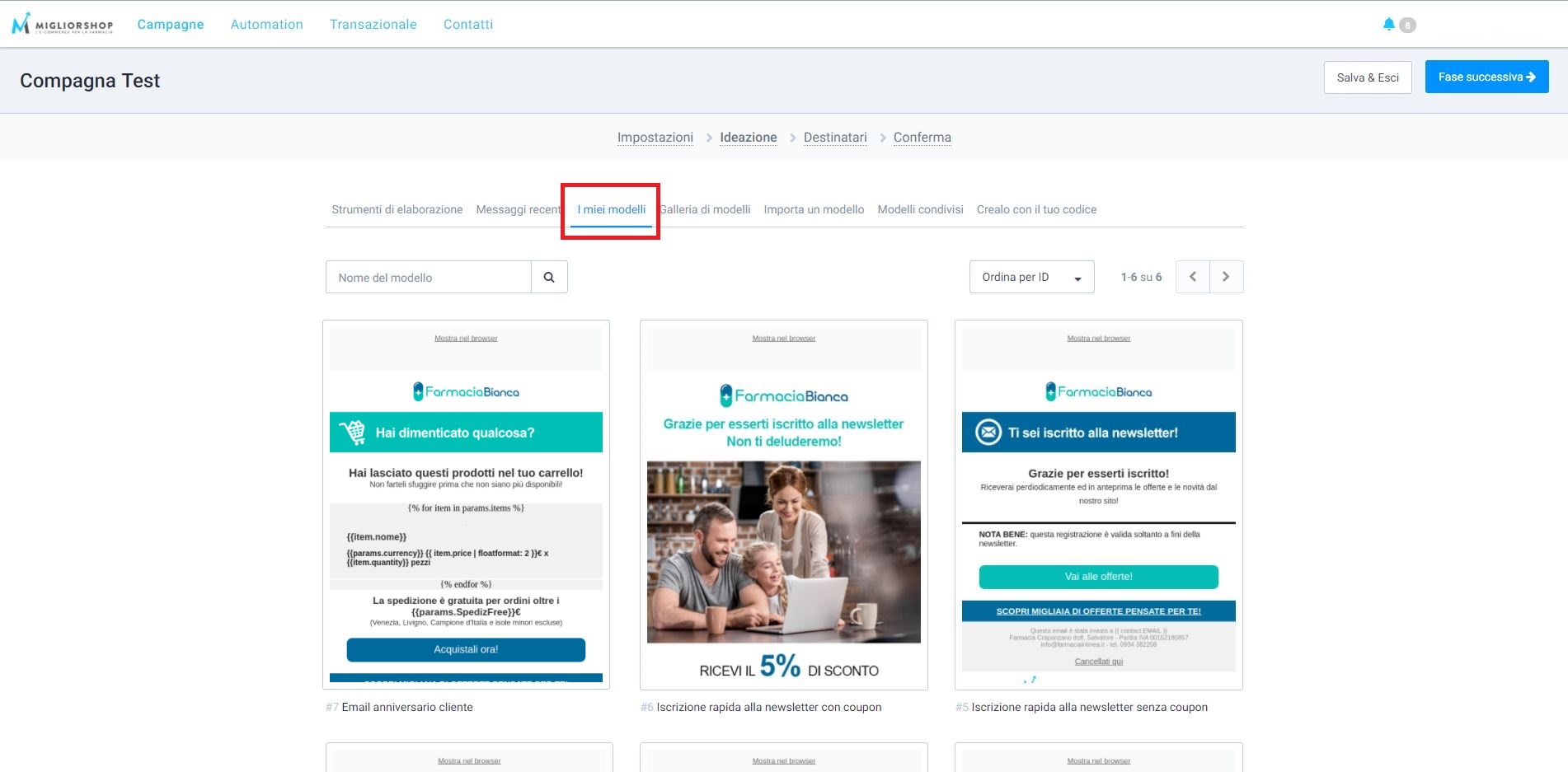The image size is (1568, 772).
Task: Open the Strumenti di elaborazione tab
Action: click(397, 209)
